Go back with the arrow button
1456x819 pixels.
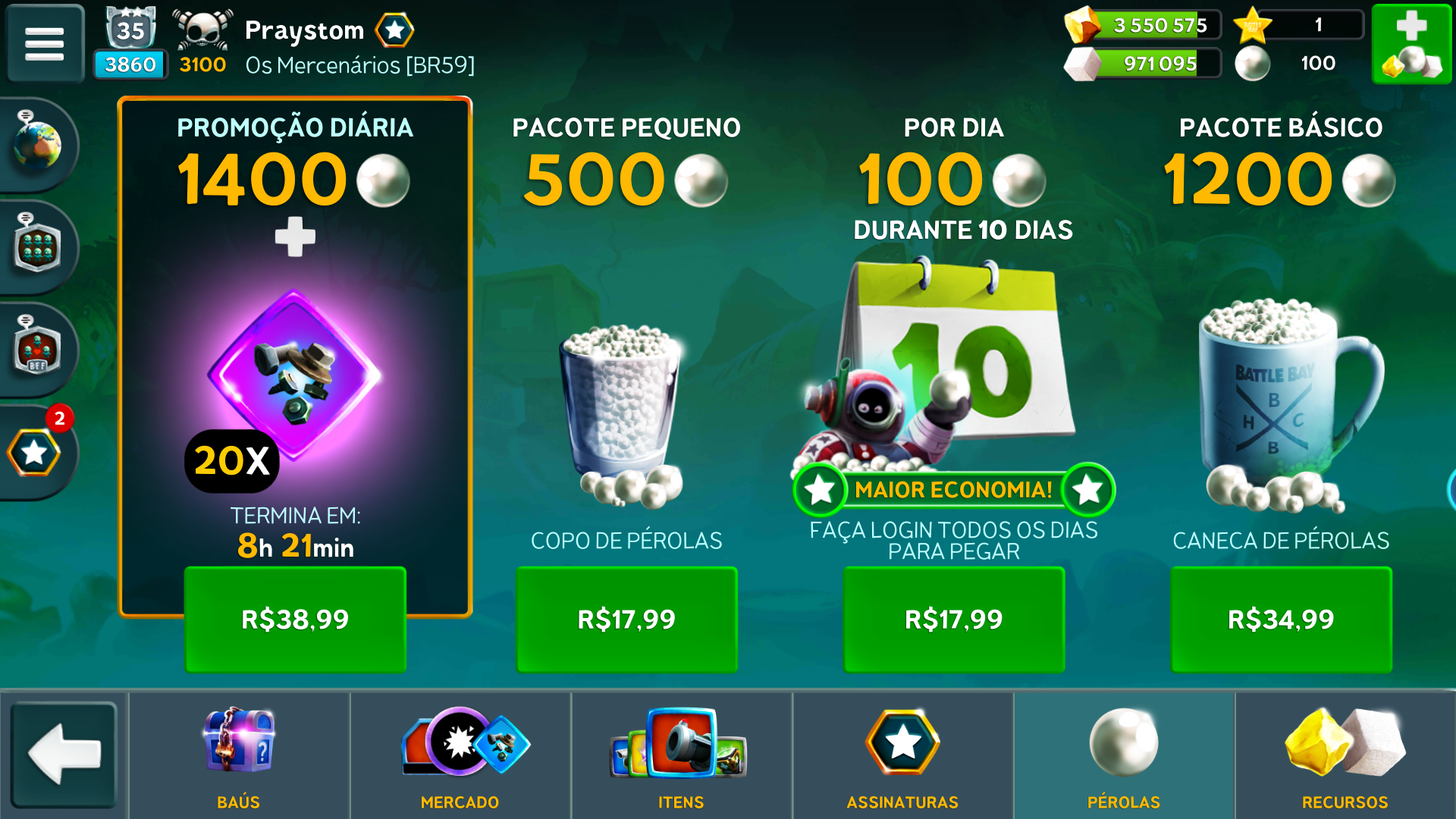64,754
